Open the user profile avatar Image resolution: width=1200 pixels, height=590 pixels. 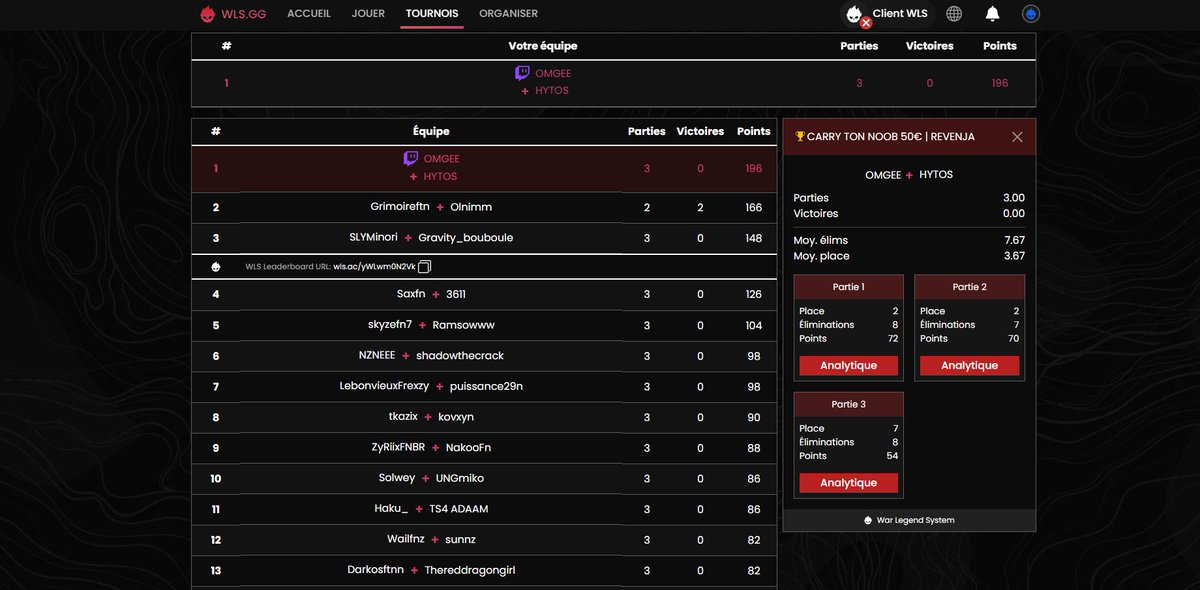[1031, 14]
